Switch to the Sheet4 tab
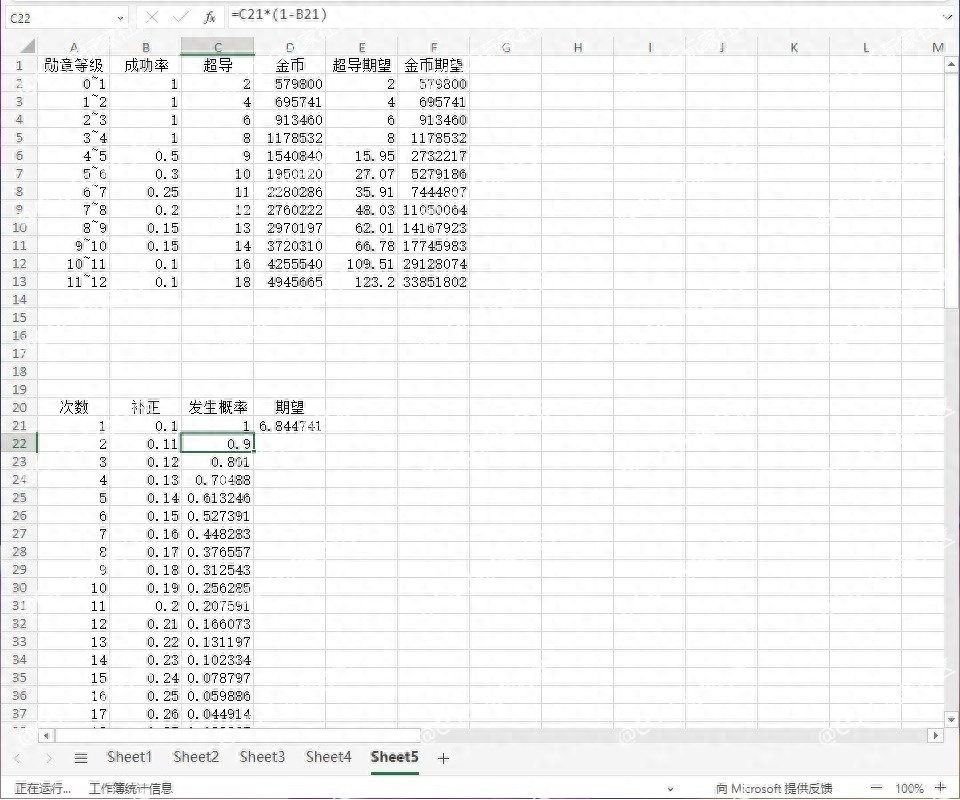 [x=329, y=757]
